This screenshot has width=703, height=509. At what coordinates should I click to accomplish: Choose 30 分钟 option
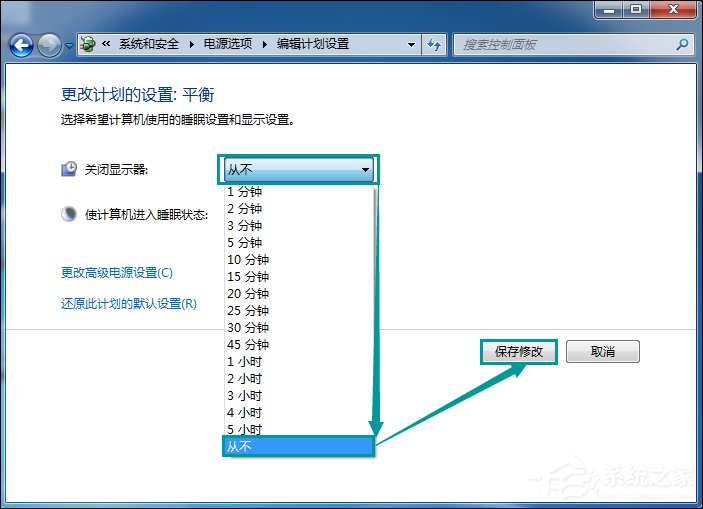point(299,328)
